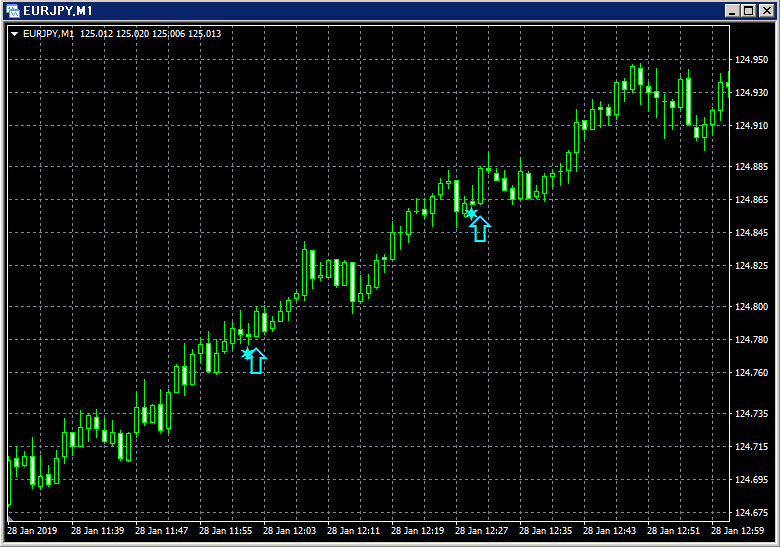Click the 124.800 price level on scale
The image size is (780, 547).
click(751, 306)
